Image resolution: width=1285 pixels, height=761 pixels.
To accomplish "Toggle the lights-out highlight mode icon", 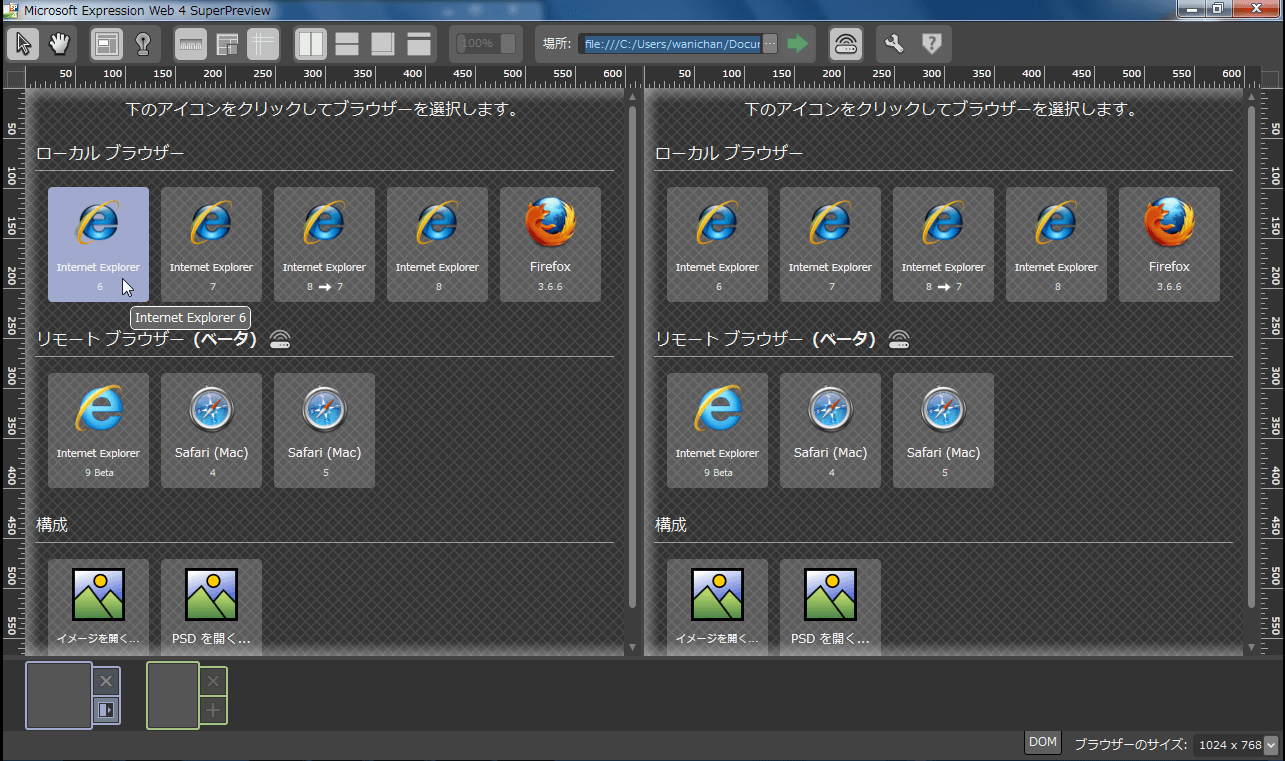I will point(142,44).
